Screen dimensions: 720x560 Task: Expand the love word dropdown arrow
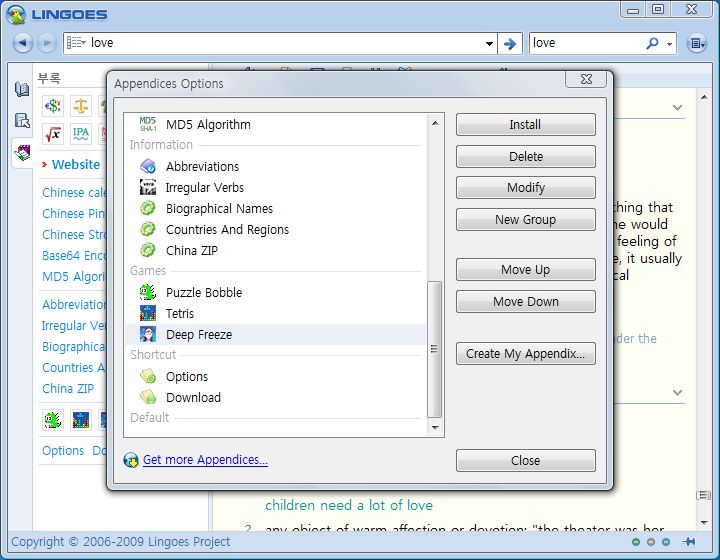click(x=489, y=44)
